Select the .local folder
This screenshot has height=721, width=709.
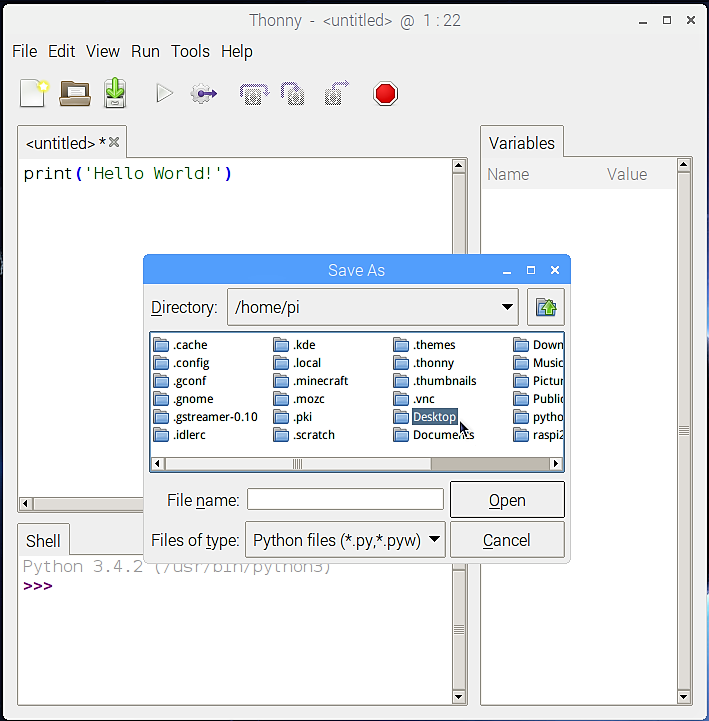point(297,363)
